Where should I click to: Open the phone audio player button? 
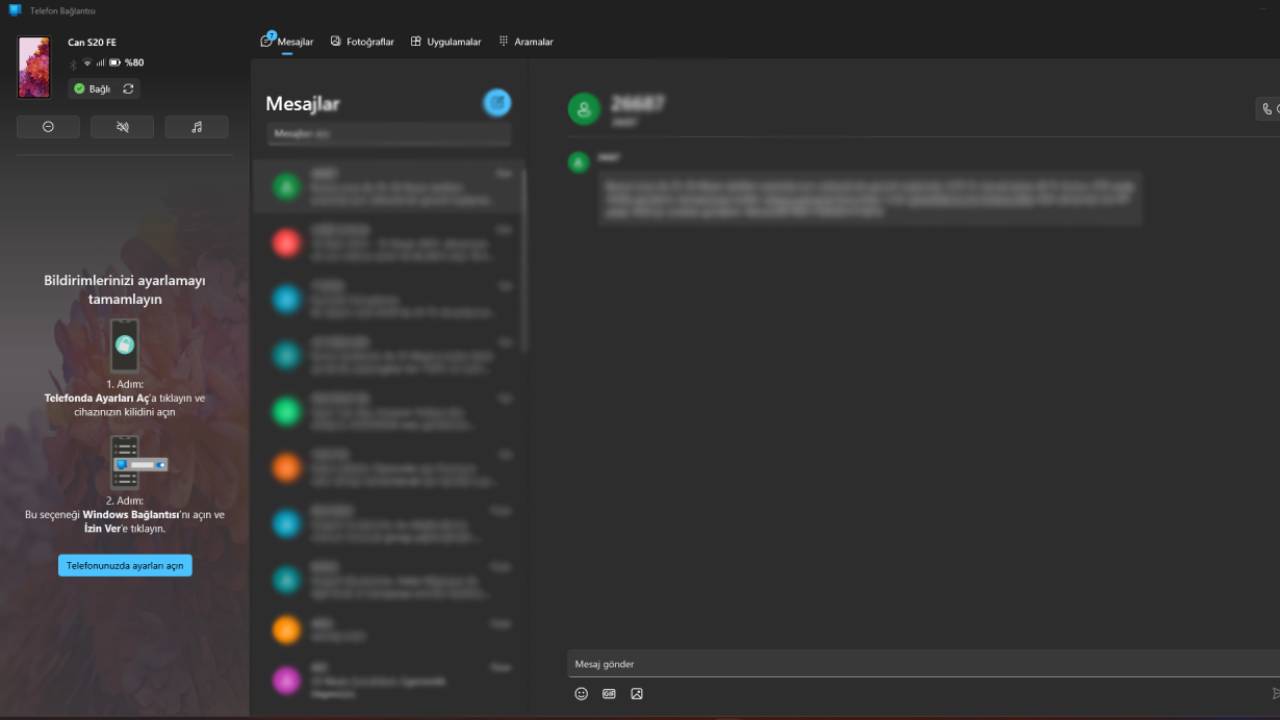[196, 127]
